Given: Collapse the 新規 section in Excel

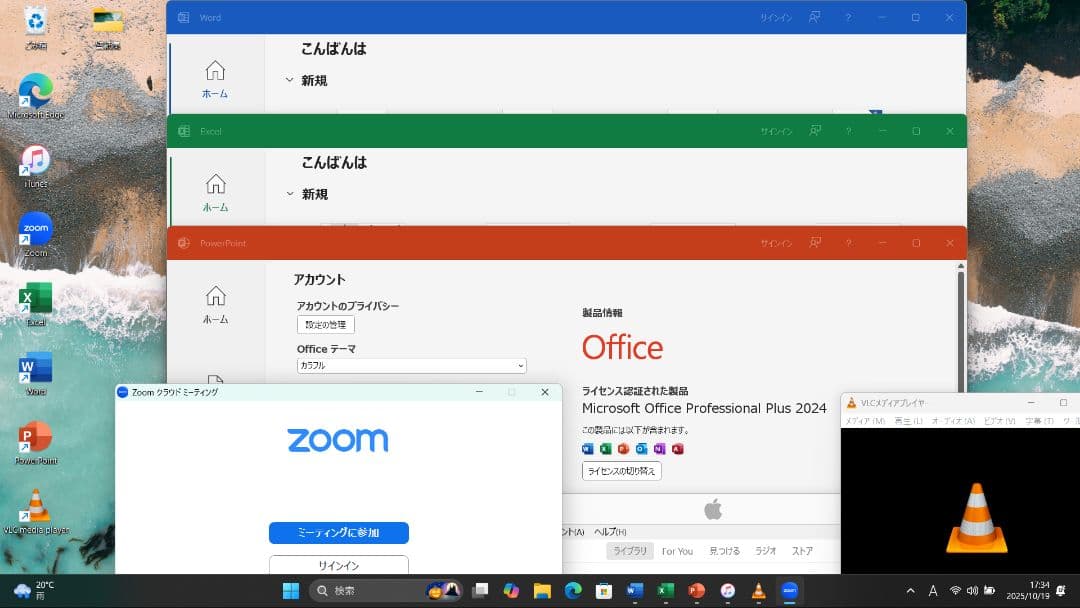Looking at the screenshot, I should (x=290, y=194).
